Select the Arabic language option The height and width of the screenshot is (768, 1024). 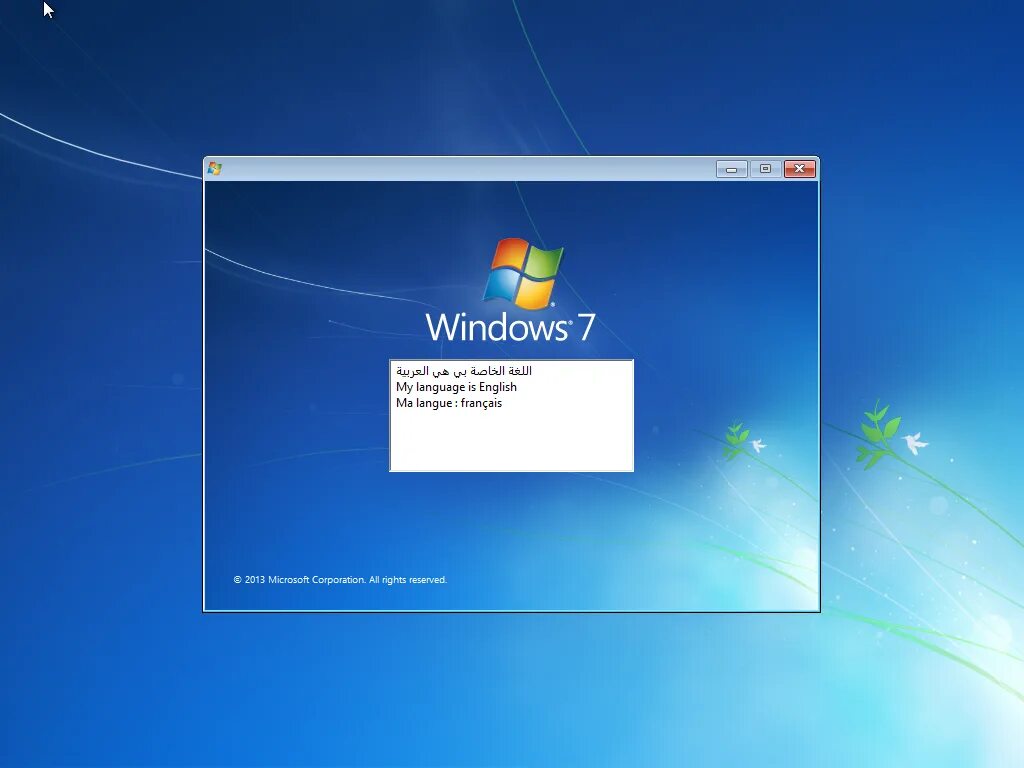(464, 371)
